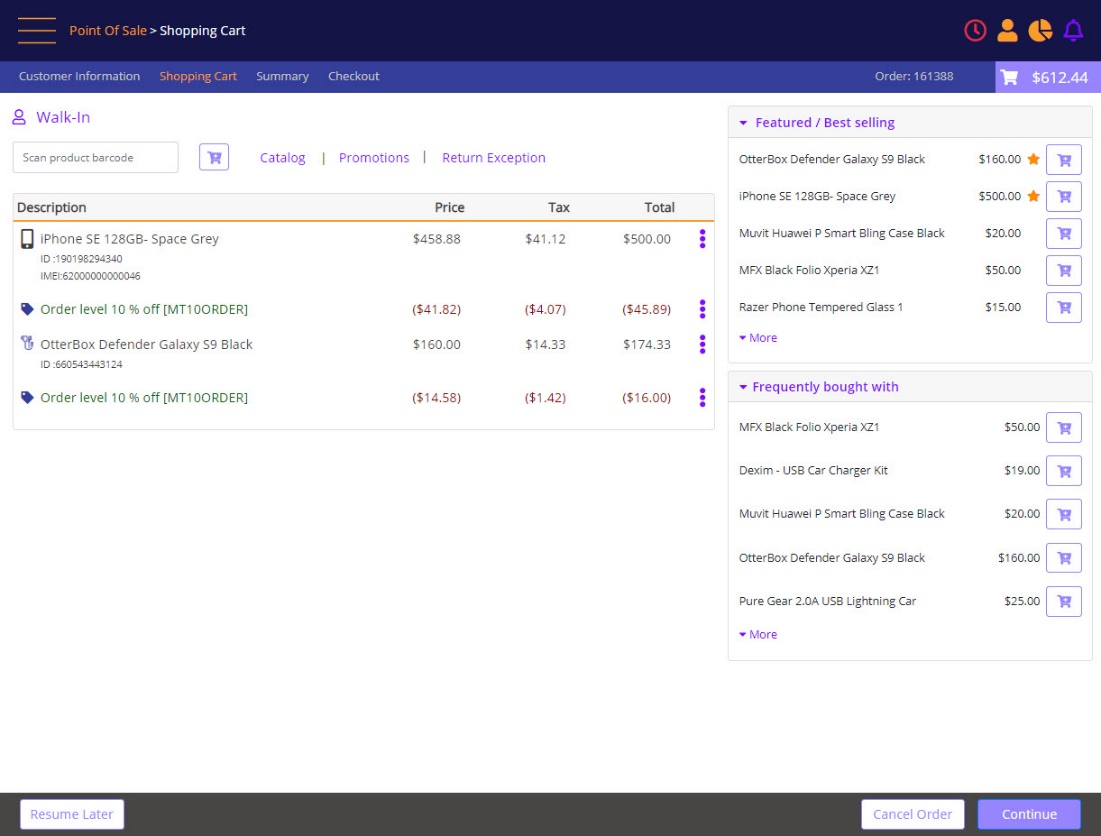
Task: Add Razer Phone Tempered Glass 1 to cart
Action: tap(1064, 307)
